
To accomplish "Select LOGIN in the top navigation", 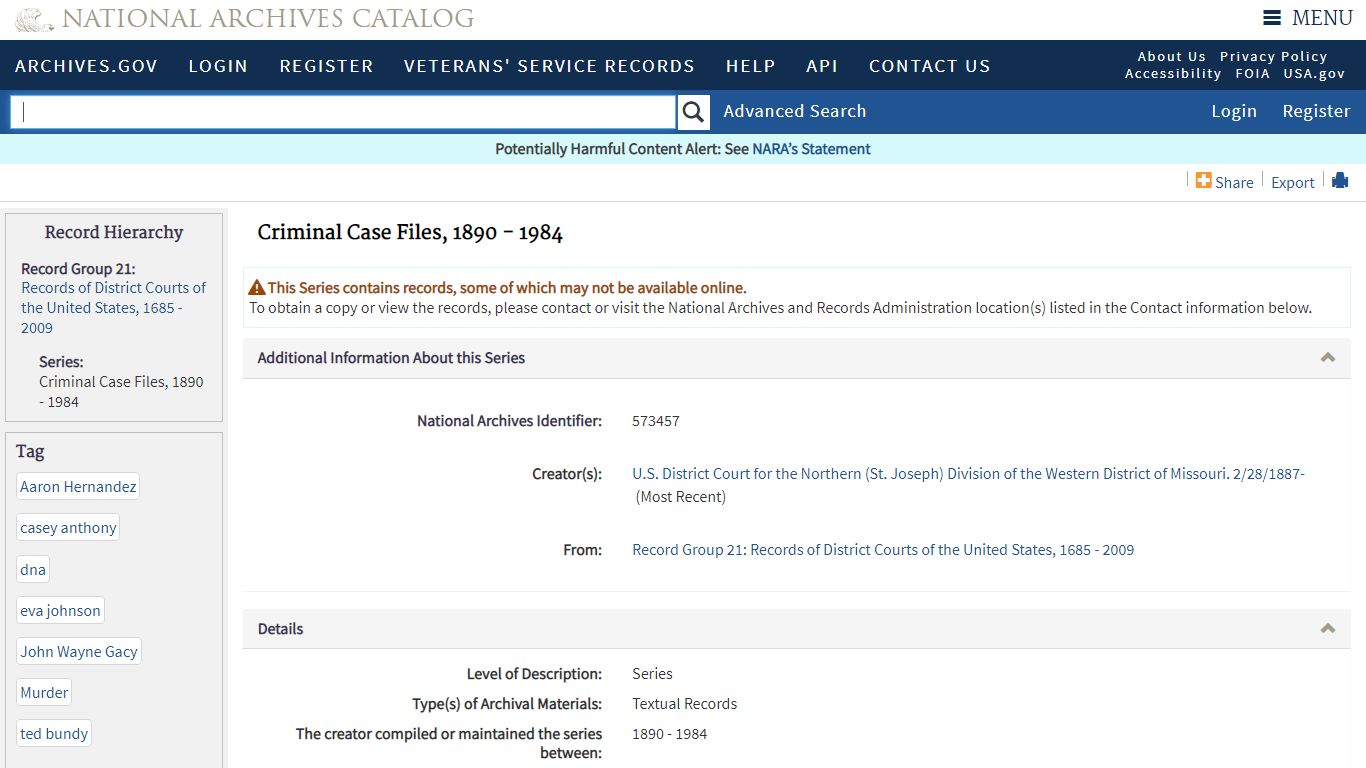I will [218, 66].
